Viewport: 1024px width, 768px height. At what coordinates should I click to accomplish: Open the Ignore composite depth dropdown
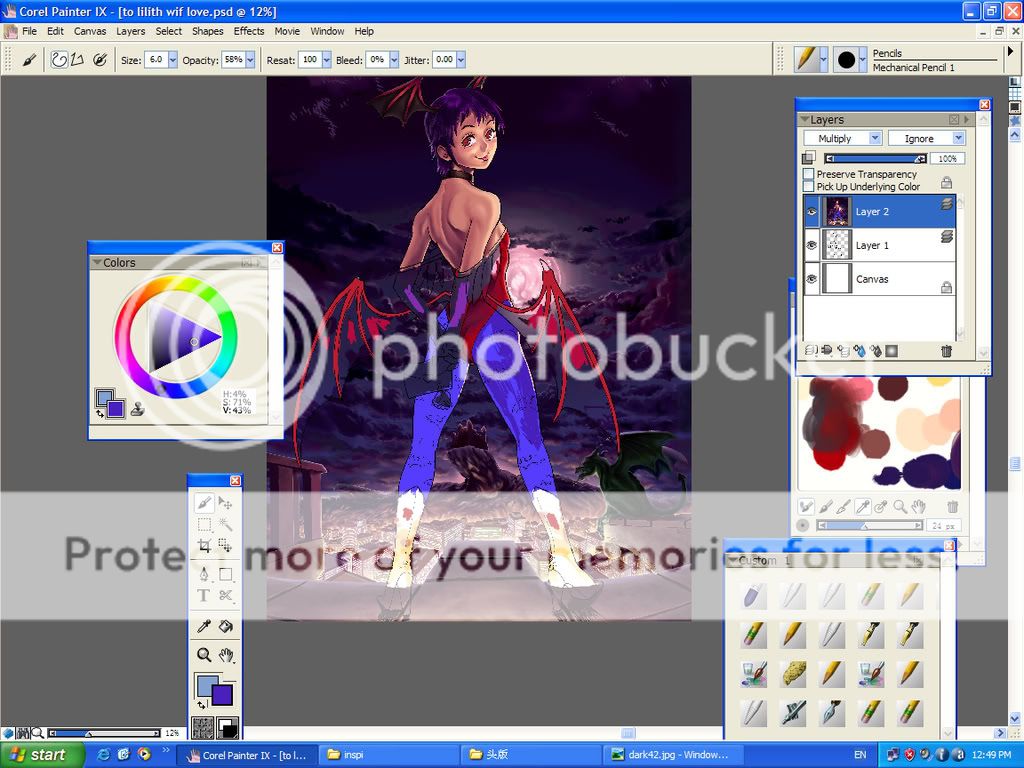(926, 138)
